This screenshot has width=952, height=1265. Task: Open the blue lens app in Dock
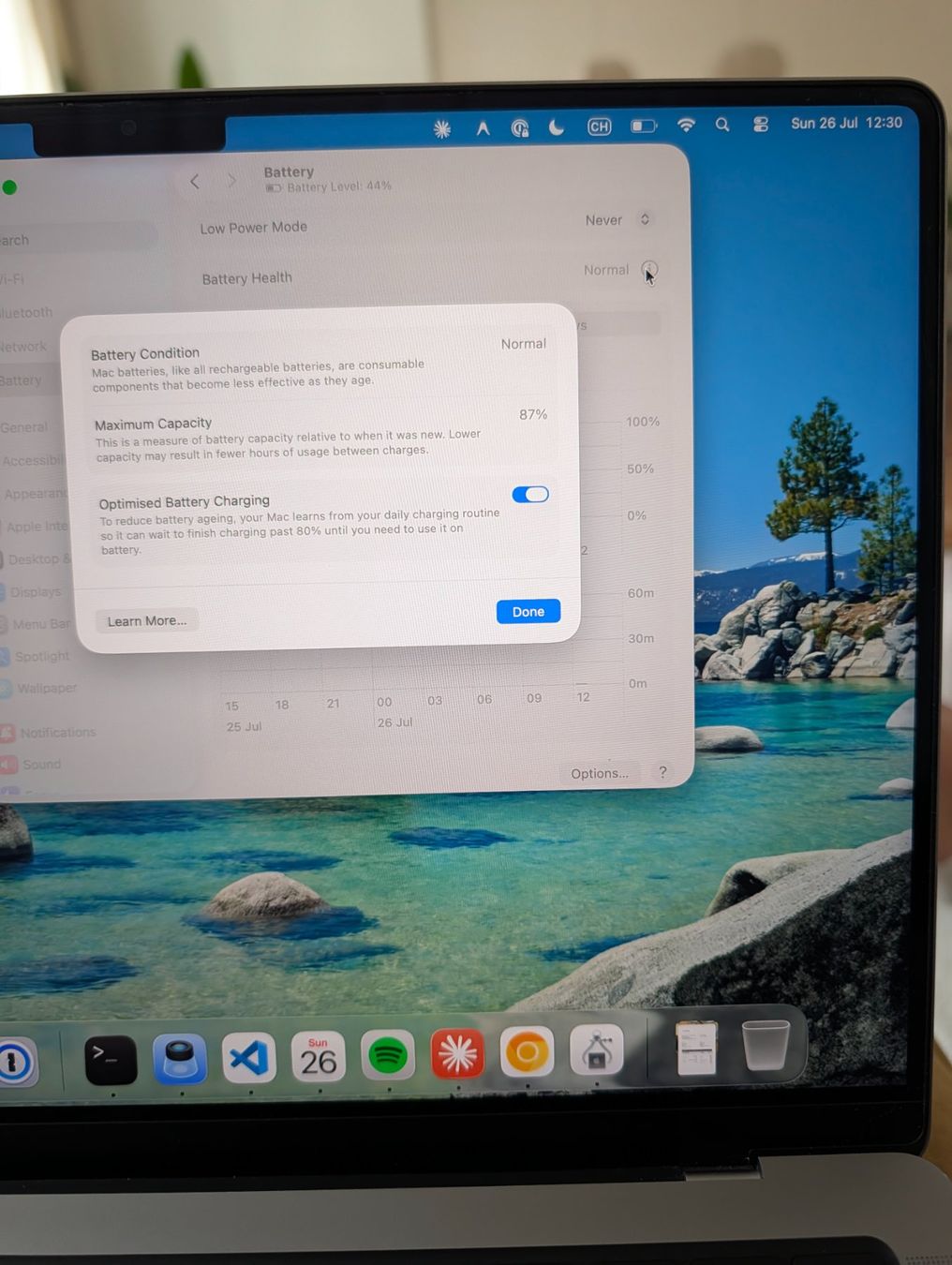180,1059
